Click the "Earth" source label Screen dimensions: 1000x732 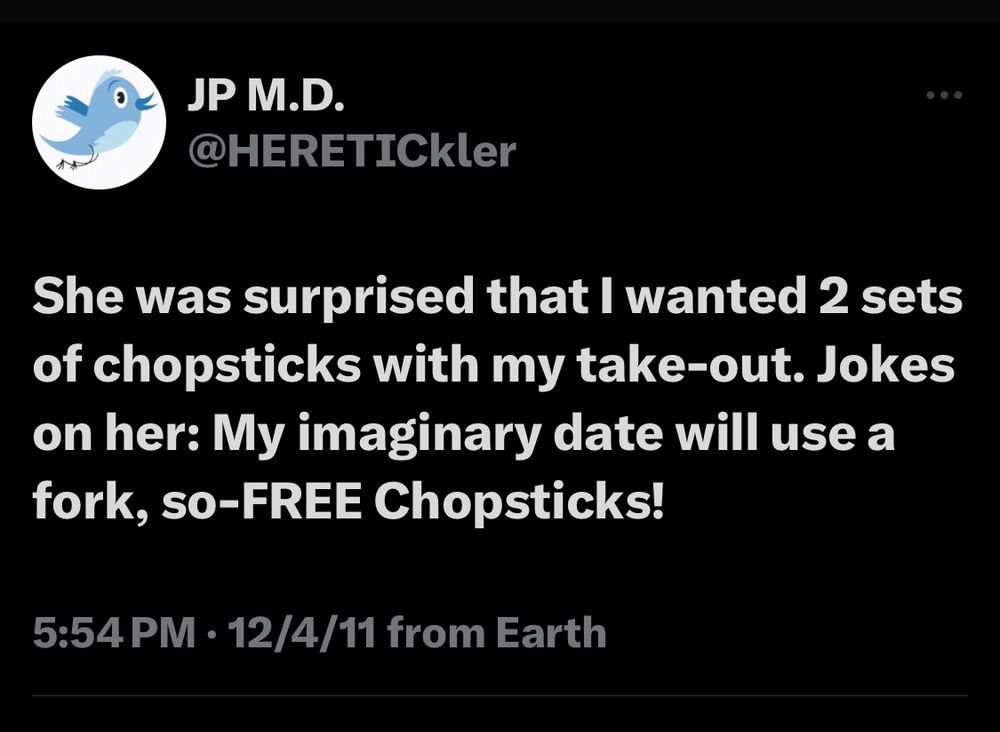click(x=551, y=633)
